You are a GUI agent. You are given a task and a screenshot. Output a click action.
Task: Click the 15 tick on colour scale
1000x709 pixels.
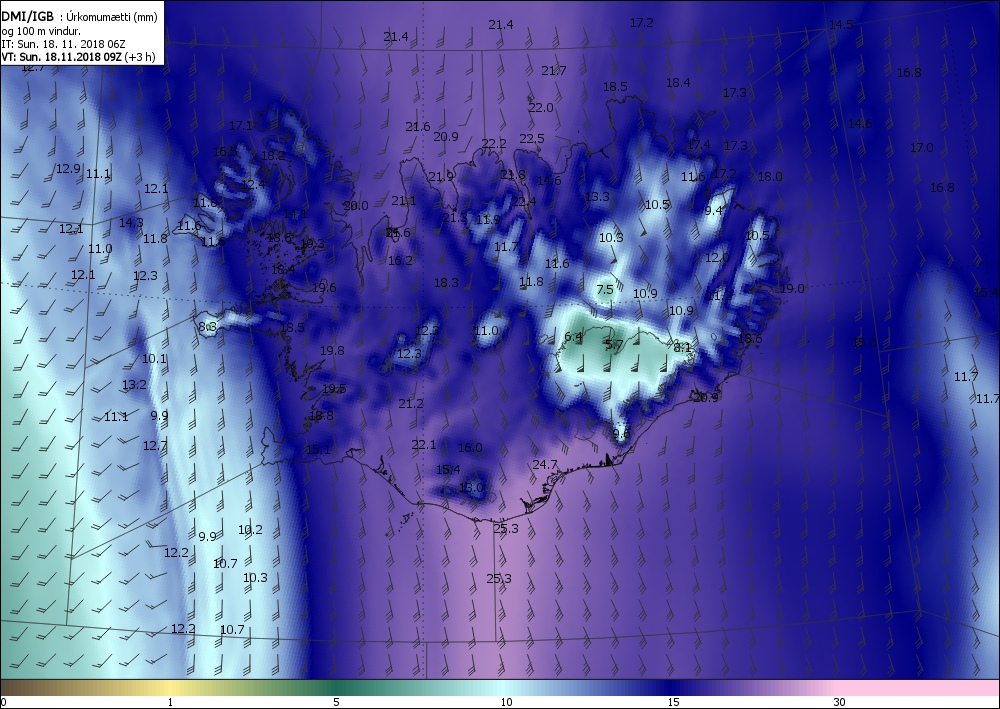[x=673, y=702]
